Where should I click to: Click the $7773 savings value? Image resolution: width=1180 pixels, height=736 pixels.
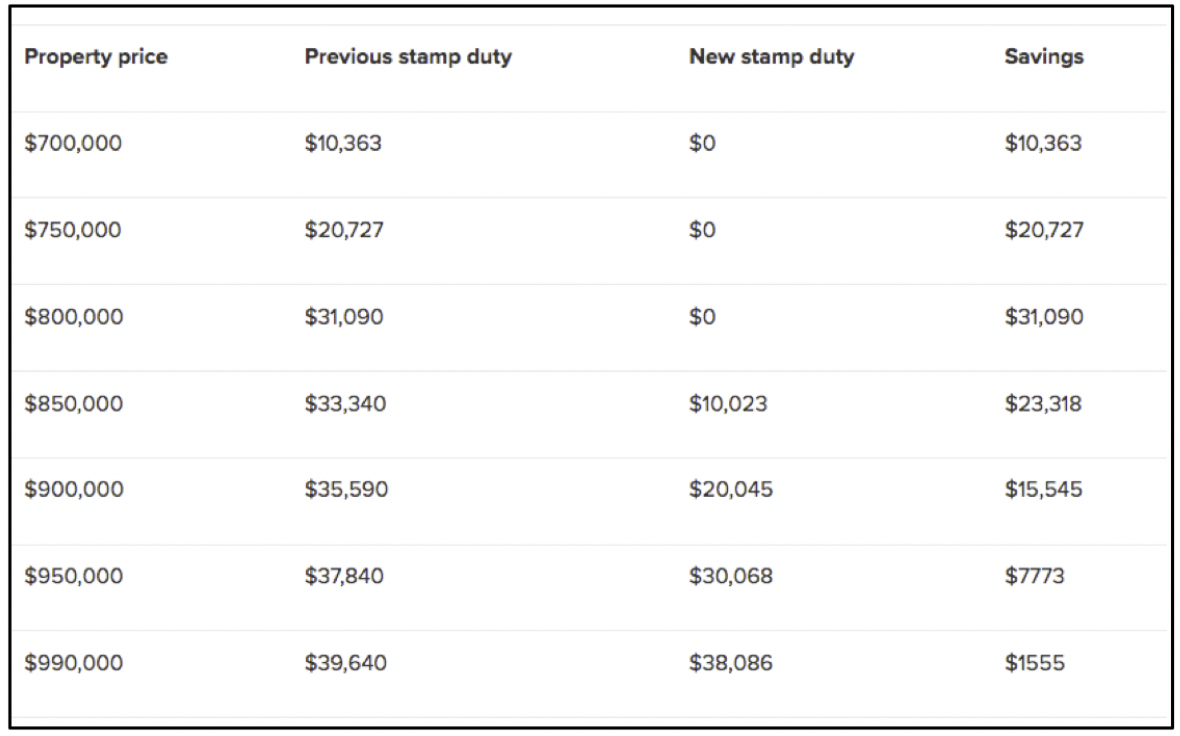pos(1035,576)
